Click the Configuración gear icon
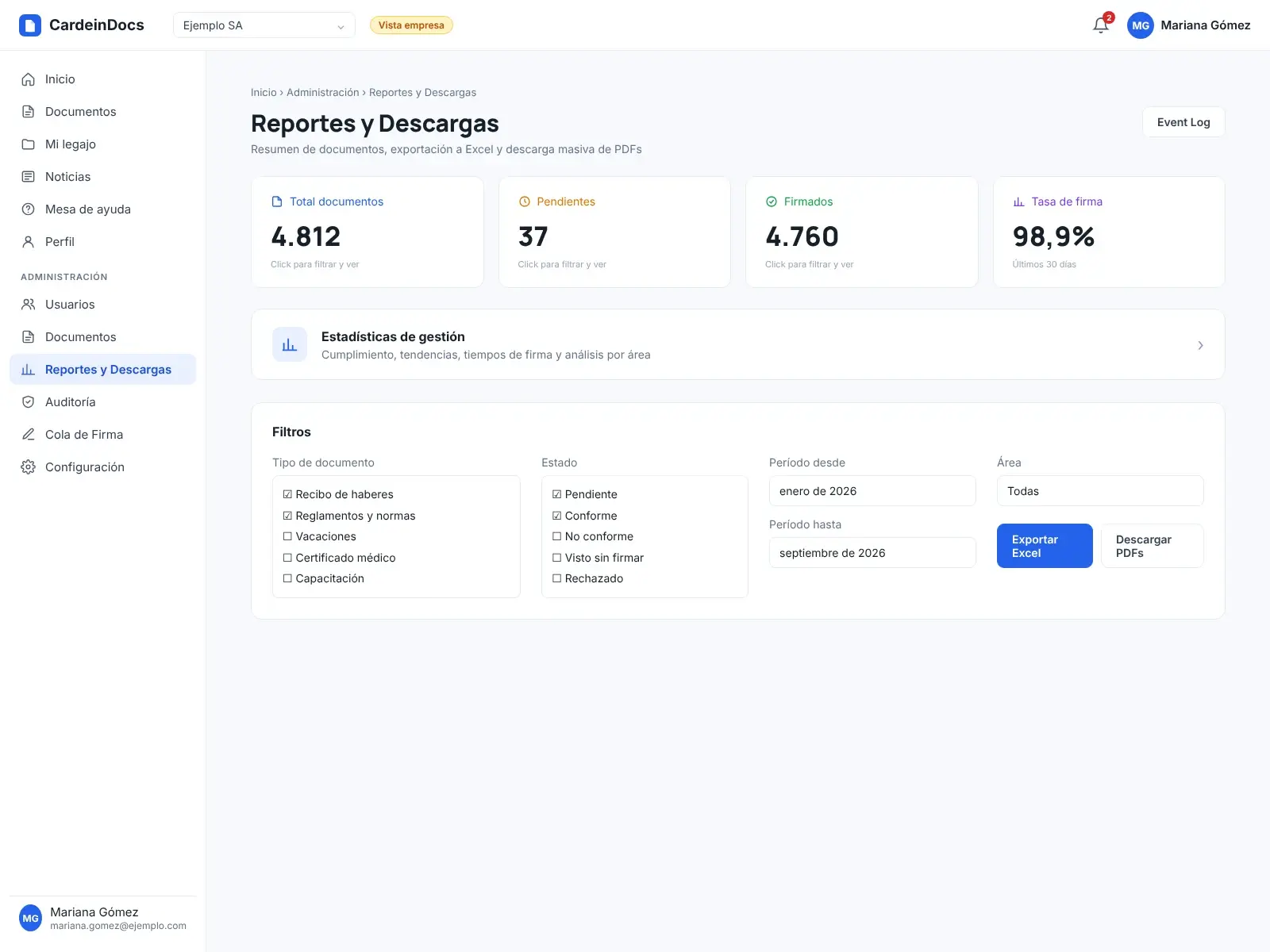 click(x=28, y=467)
